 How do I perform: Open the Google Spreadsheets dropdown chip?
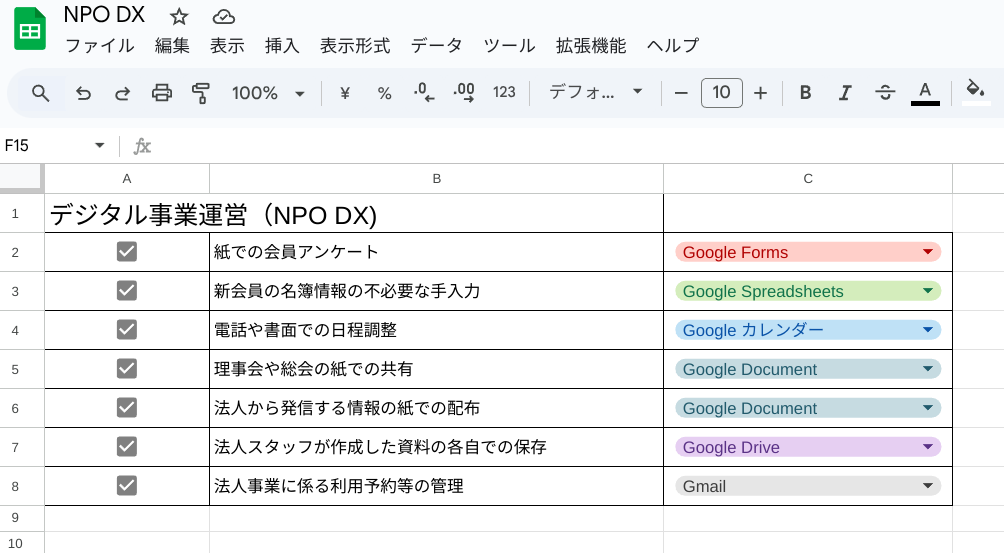(x=808, y=291)
